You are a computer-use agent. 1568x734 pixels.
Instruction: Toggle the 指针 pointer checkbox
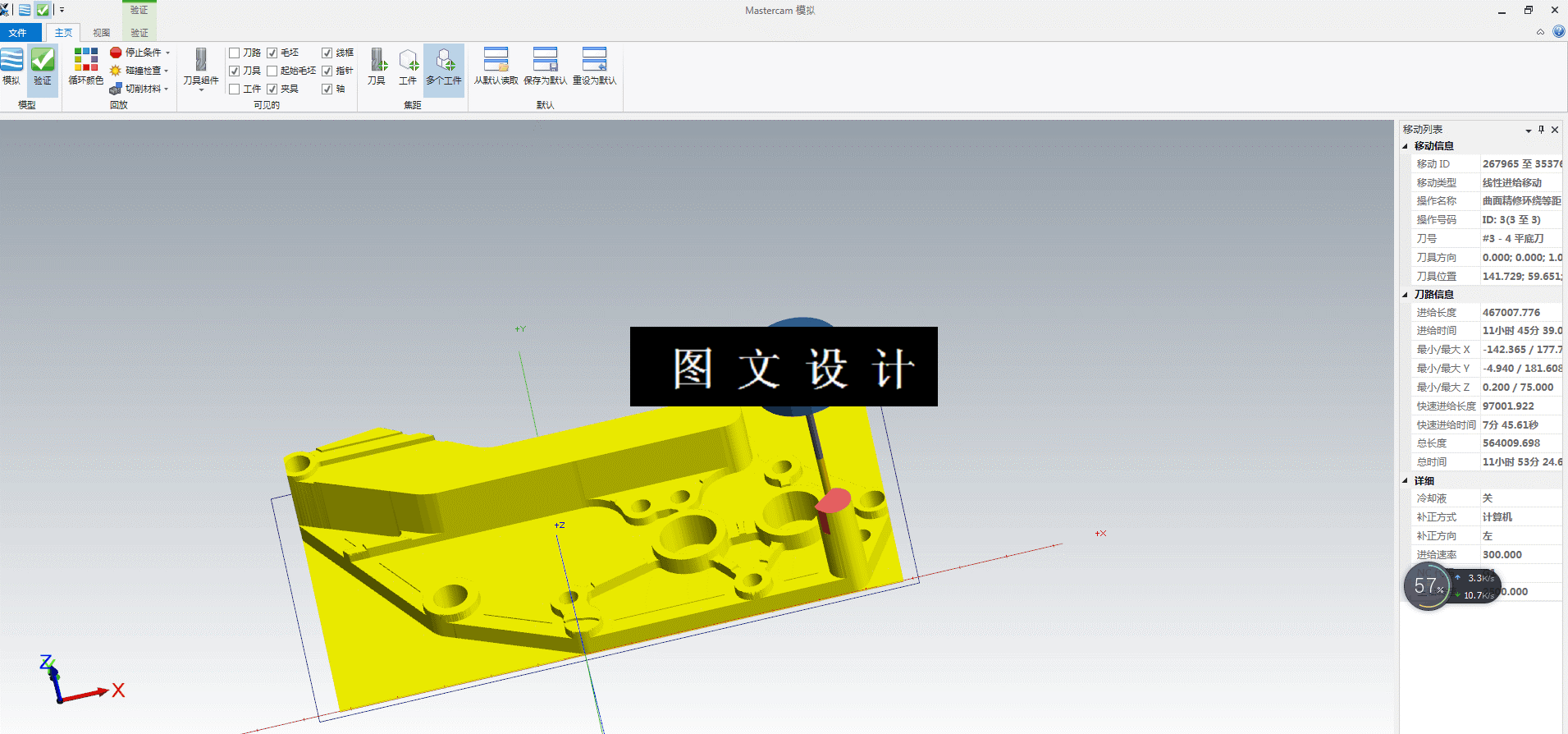tap(327, 71)
